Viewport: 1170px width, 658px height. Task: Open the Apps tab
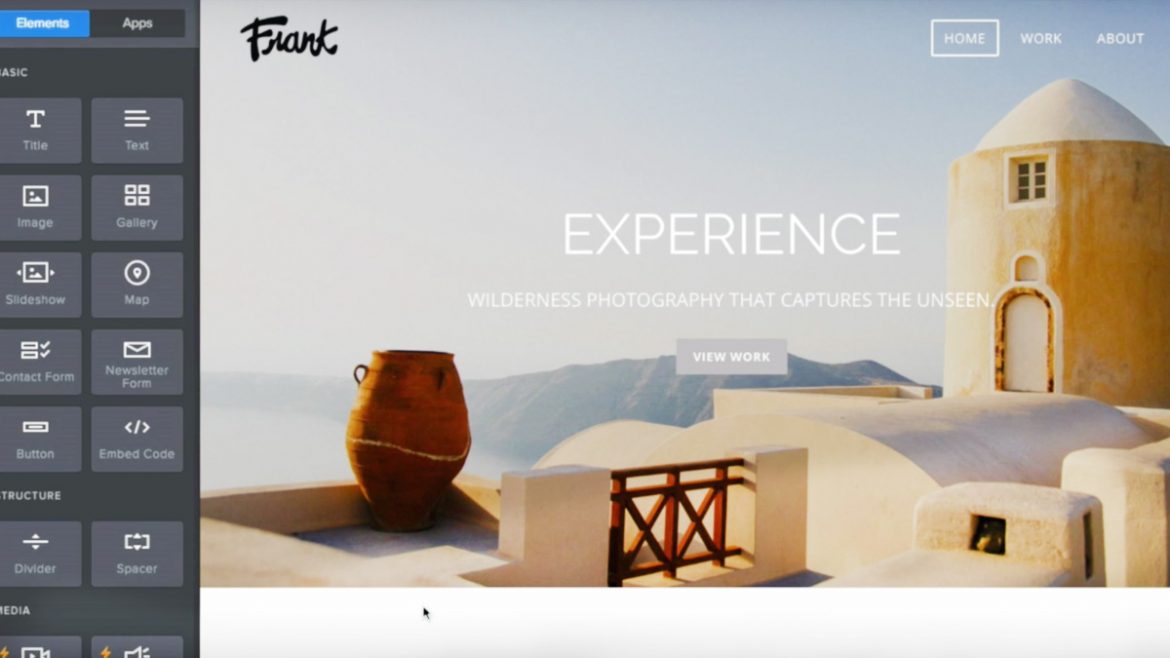coord(137,23)
